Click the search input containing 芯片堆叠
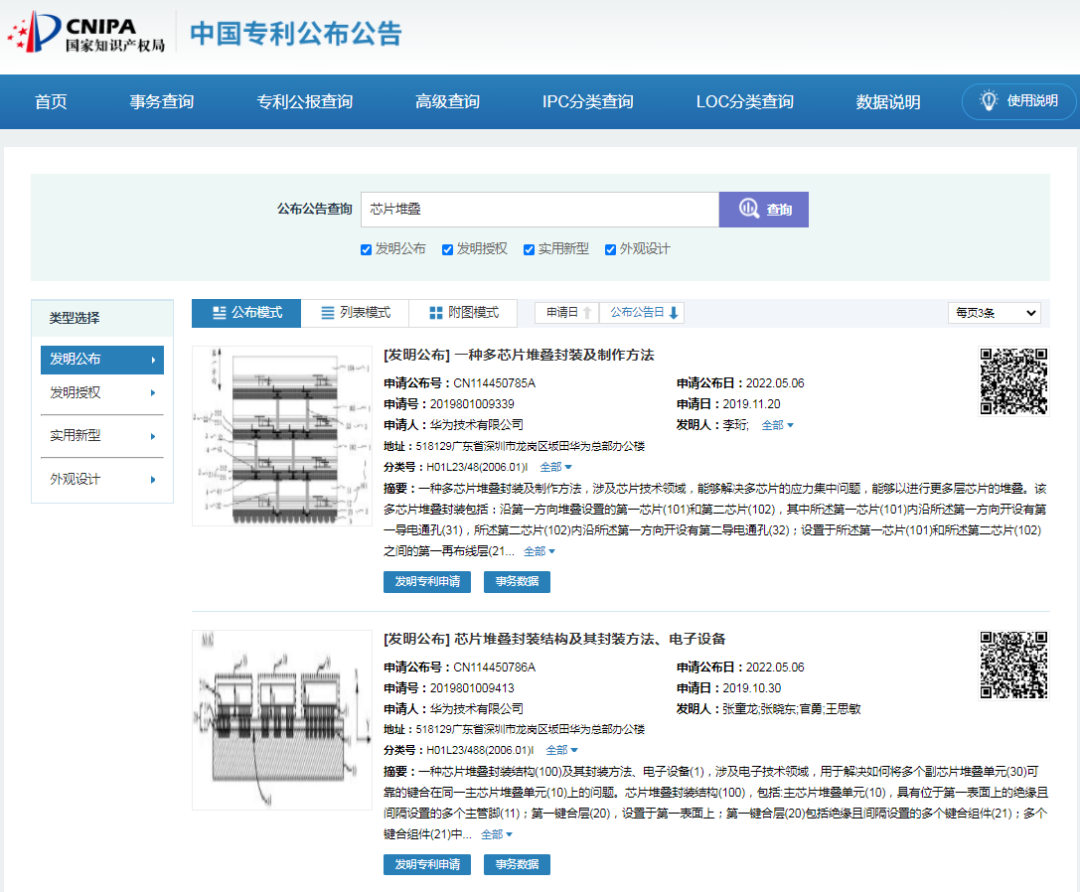Viewport: 1080px width, 892px height. 539,209
